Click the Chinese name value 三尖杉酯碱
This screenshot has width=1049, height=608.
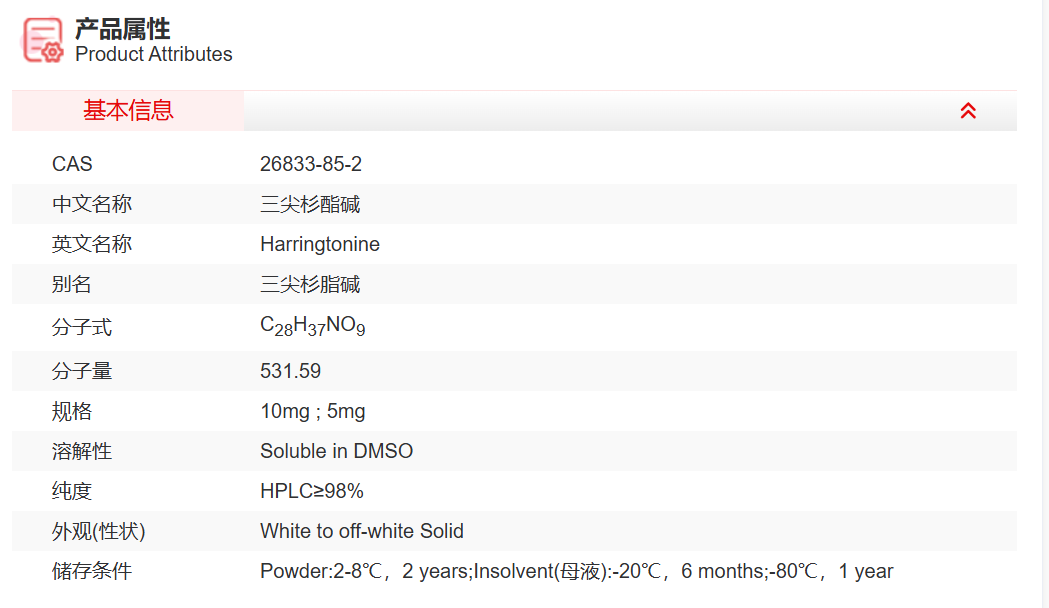pyautogui.click(x=310, y=204)
